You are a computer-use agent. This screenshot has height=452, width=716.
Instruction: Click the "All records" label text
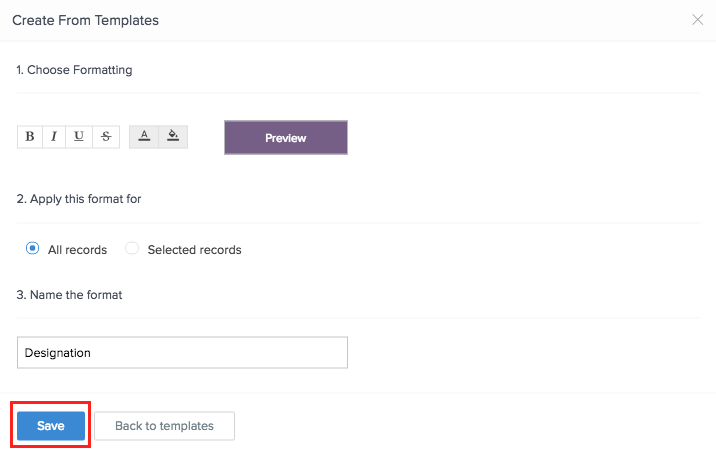click(x=77, y=250)
